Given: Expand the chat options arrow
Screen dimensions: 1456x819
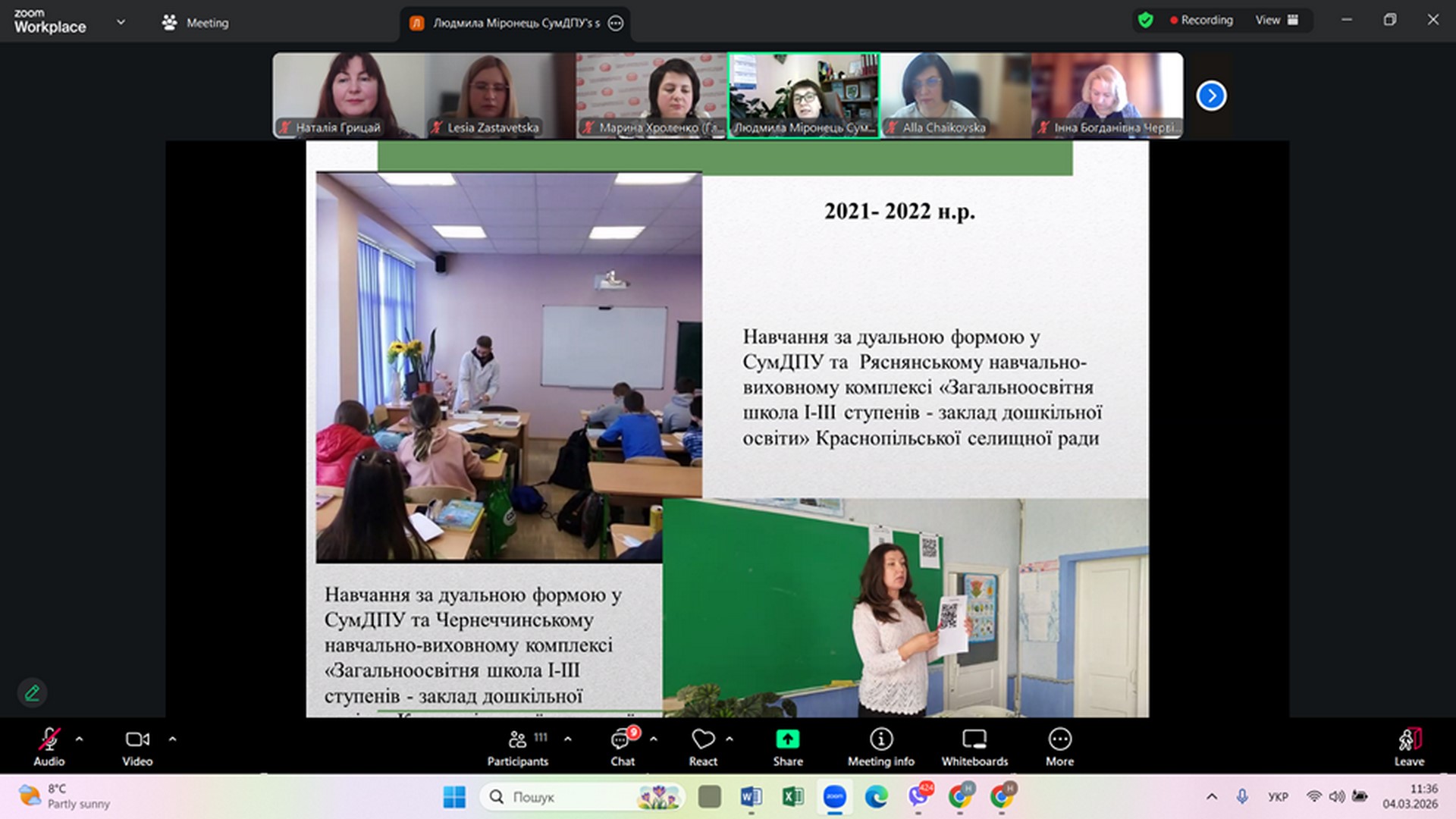Looking at the screenshot, I should pos(654,739).
